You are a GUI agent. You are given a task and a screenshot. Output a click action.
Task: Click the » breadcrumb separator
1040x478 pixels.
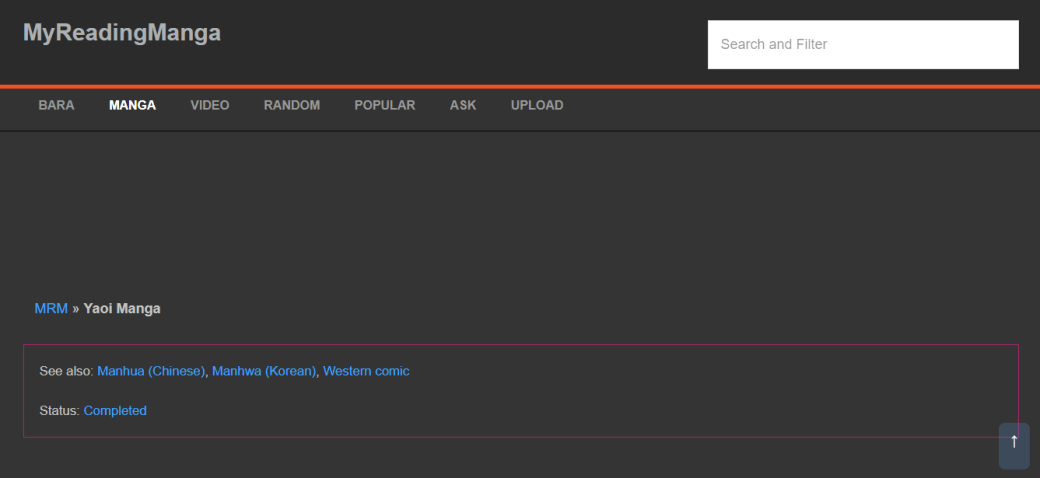pyautogui.click(x=76, y=309)
